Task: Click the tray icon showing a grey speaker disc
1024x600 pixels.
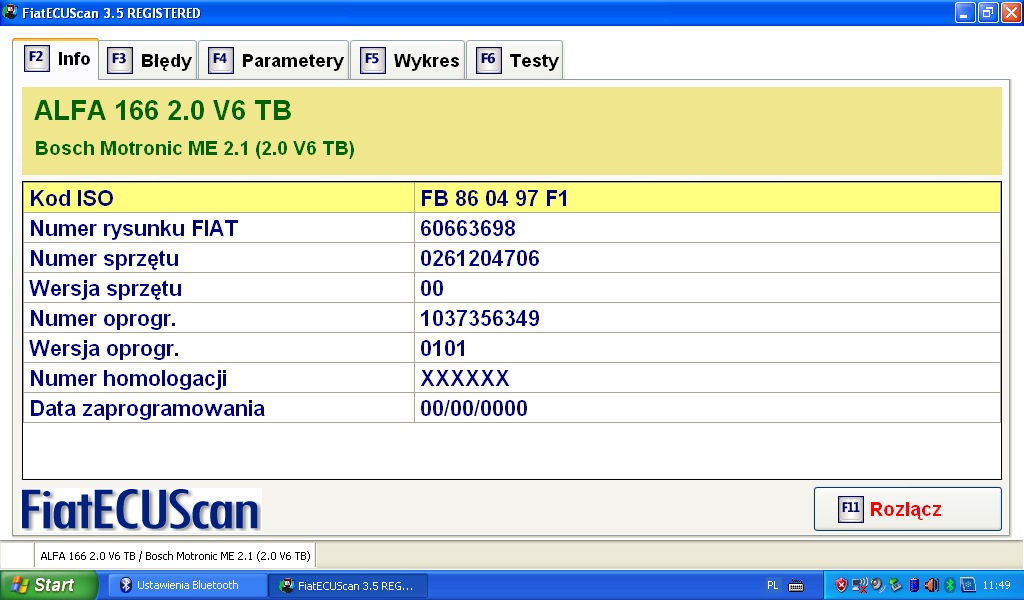Action: pos(877,584)
